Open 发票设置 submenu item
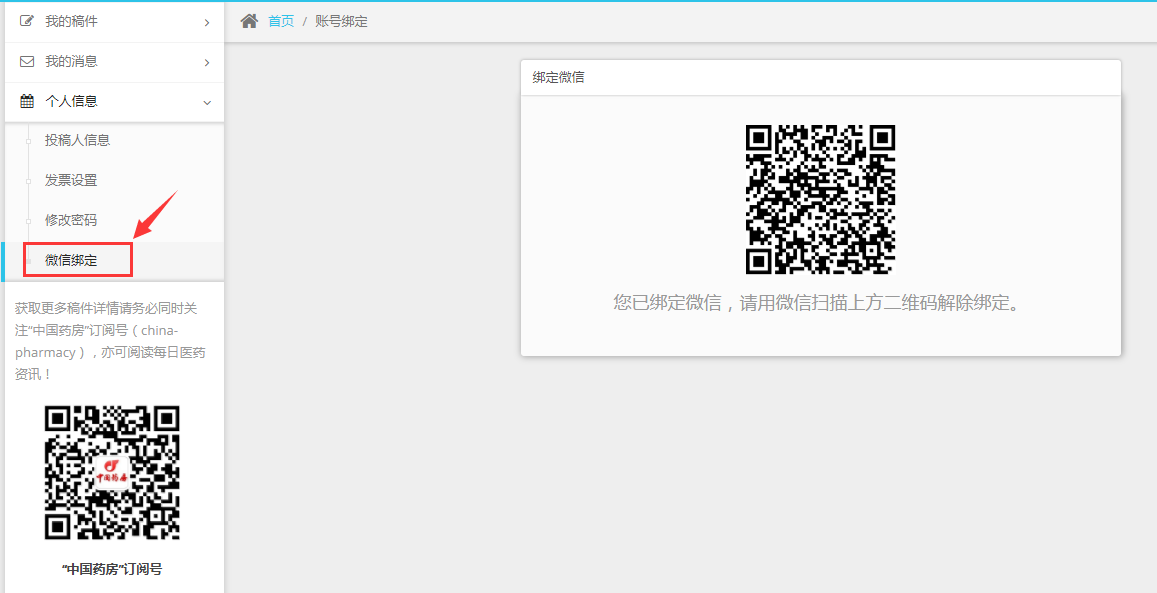This screenshot has width=1157, height=593. [x=71, y=180]
